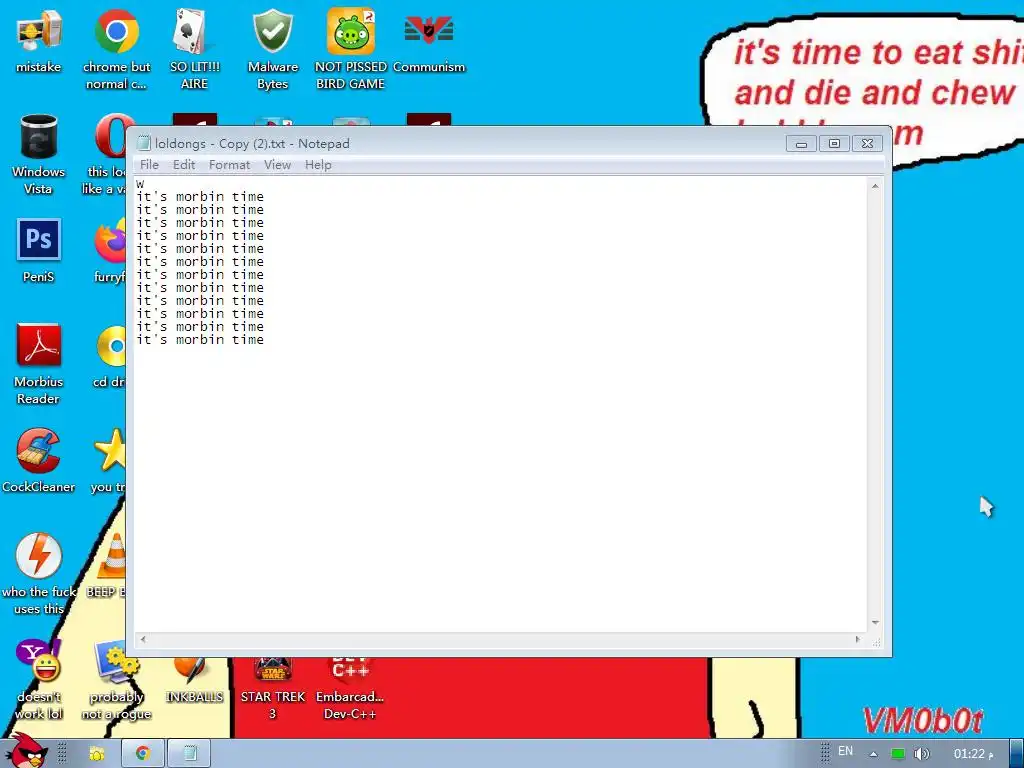Click the horizontal scroll right arrow
This screenshot has height=768, width=1024.
(857, 639)
